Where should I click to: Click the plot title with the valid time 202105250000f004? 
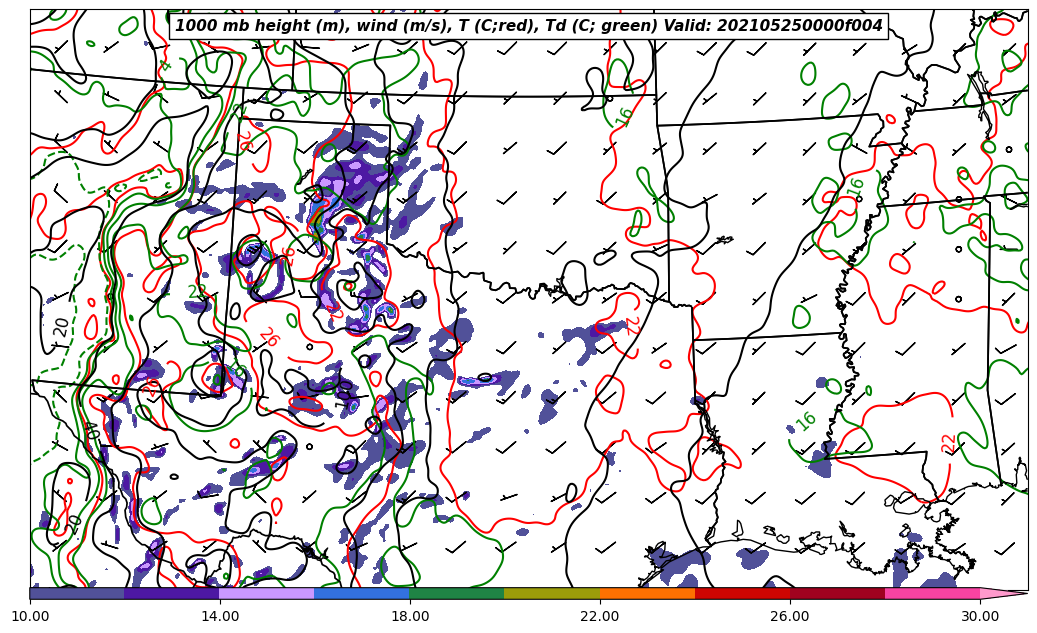pos(528,26)
